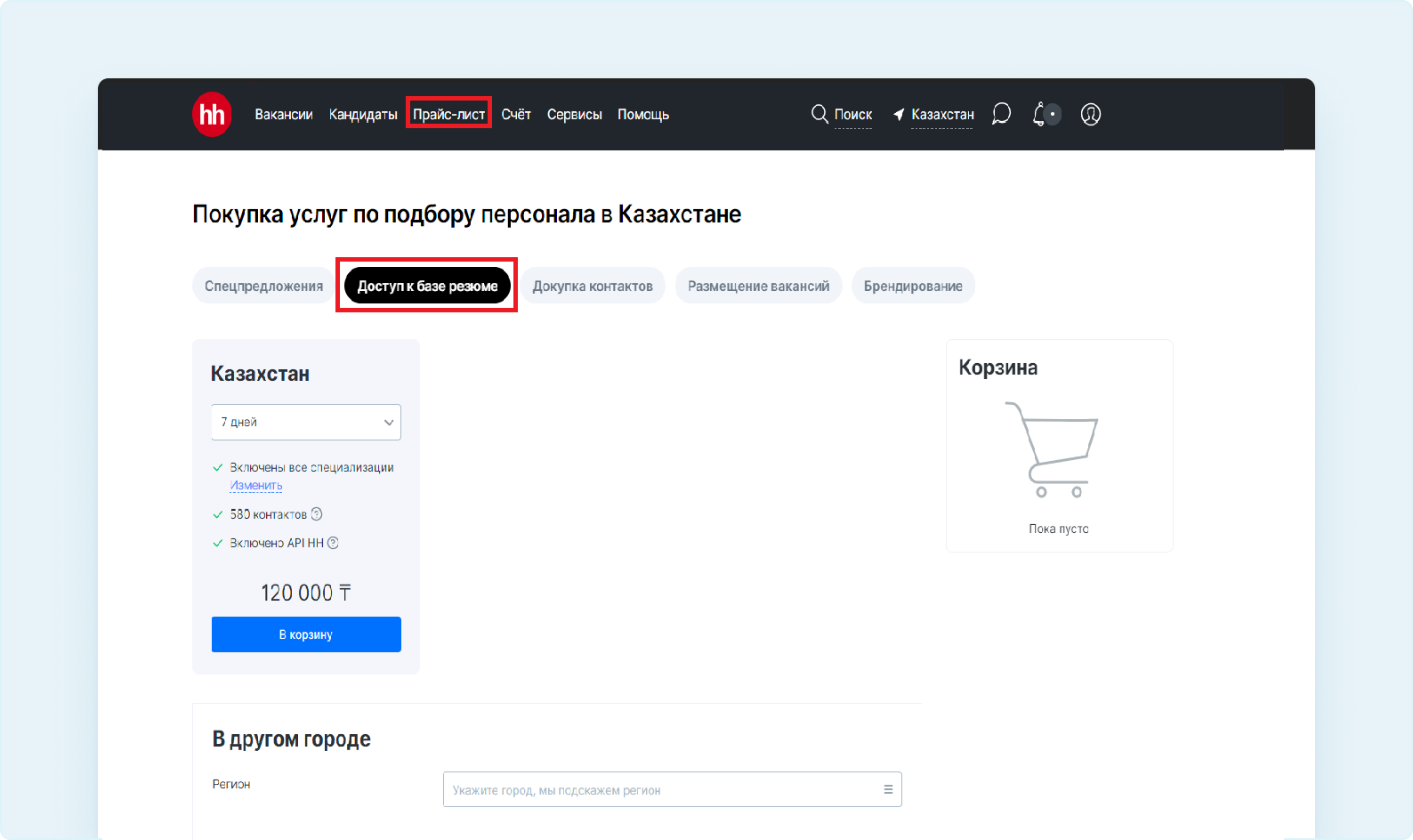Expand the 7 дней duration dropdown
Viewport: 1413px width, 840px height.
point(306,422)
